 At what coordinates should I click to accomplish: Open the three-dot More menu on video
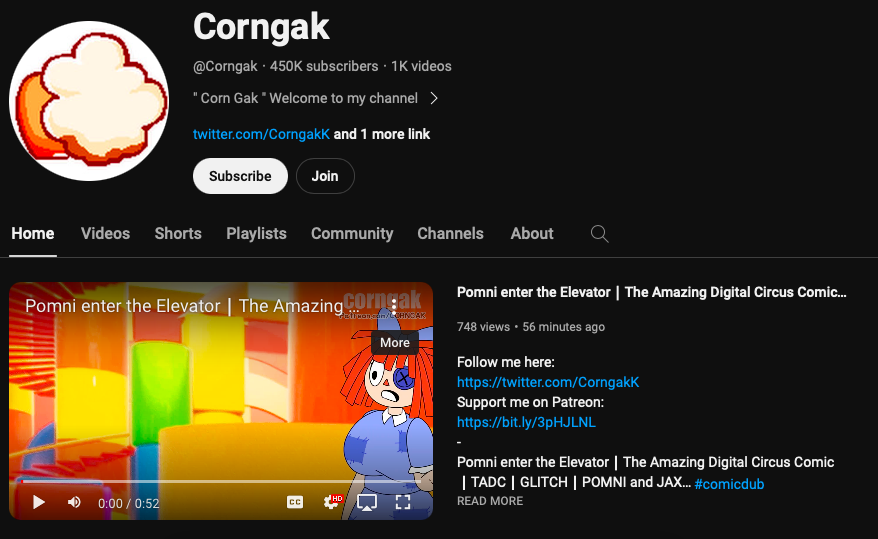point(394,306)
